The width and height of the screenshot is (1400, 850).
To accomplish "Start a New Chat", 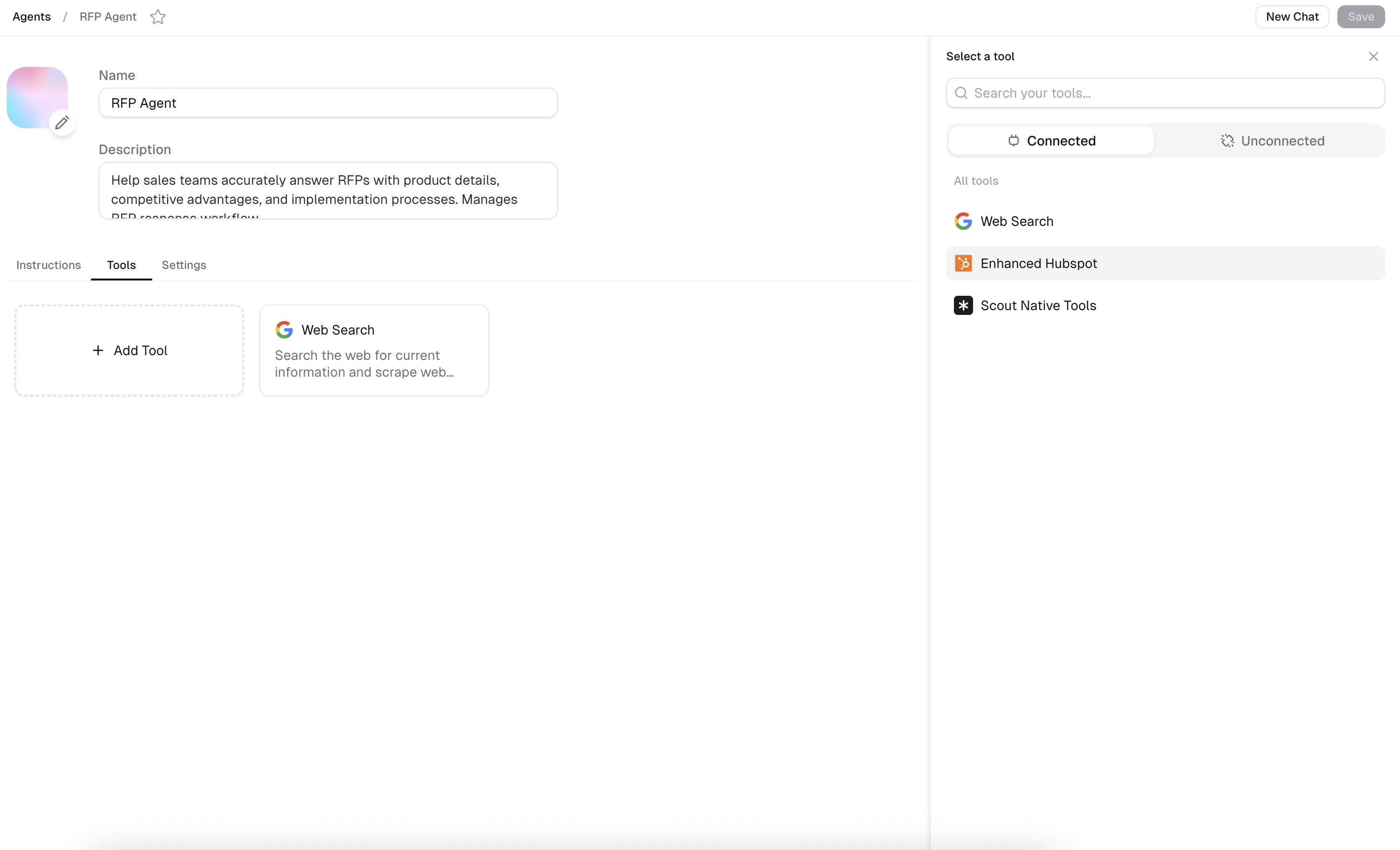I will (1291, 17).
